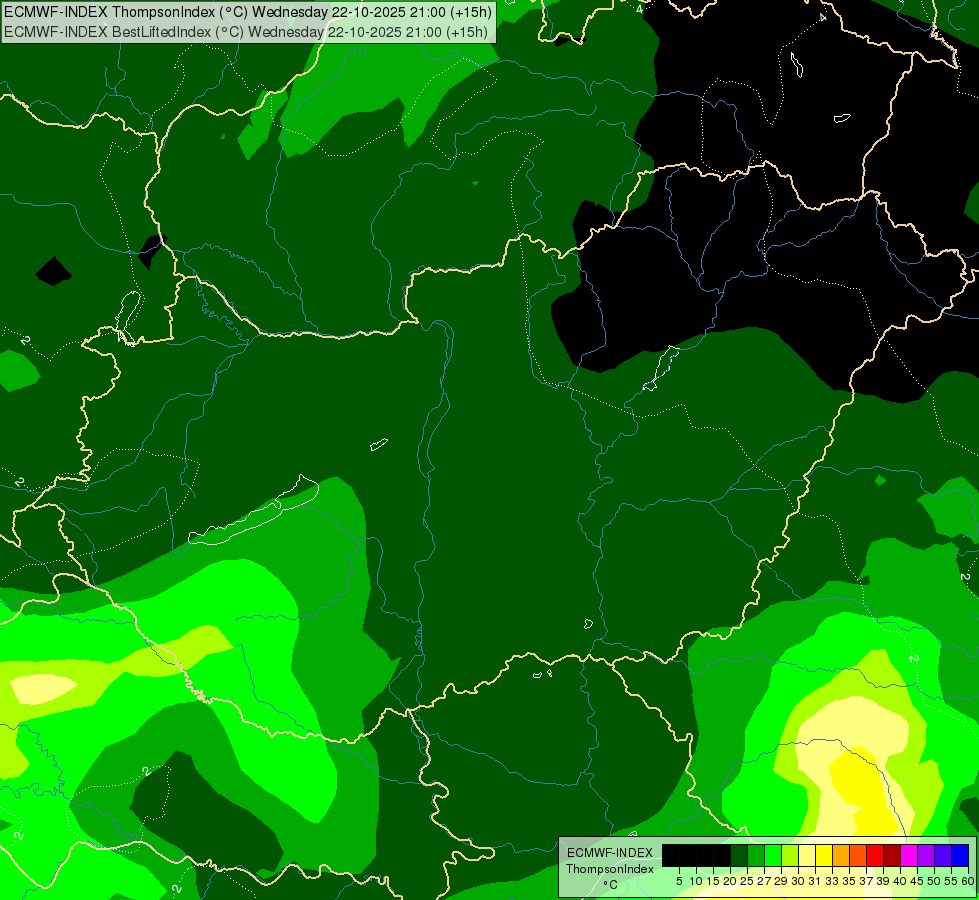Select the dark green 20-25 legend swatch
979x900 pixels.
[x=739, y=855]
